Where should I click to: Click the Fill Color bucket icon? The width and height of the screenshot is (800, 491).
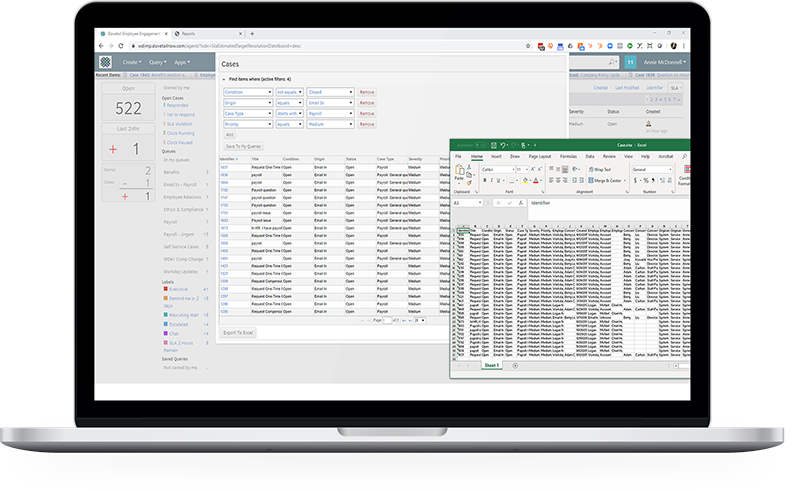coord(525,180)
